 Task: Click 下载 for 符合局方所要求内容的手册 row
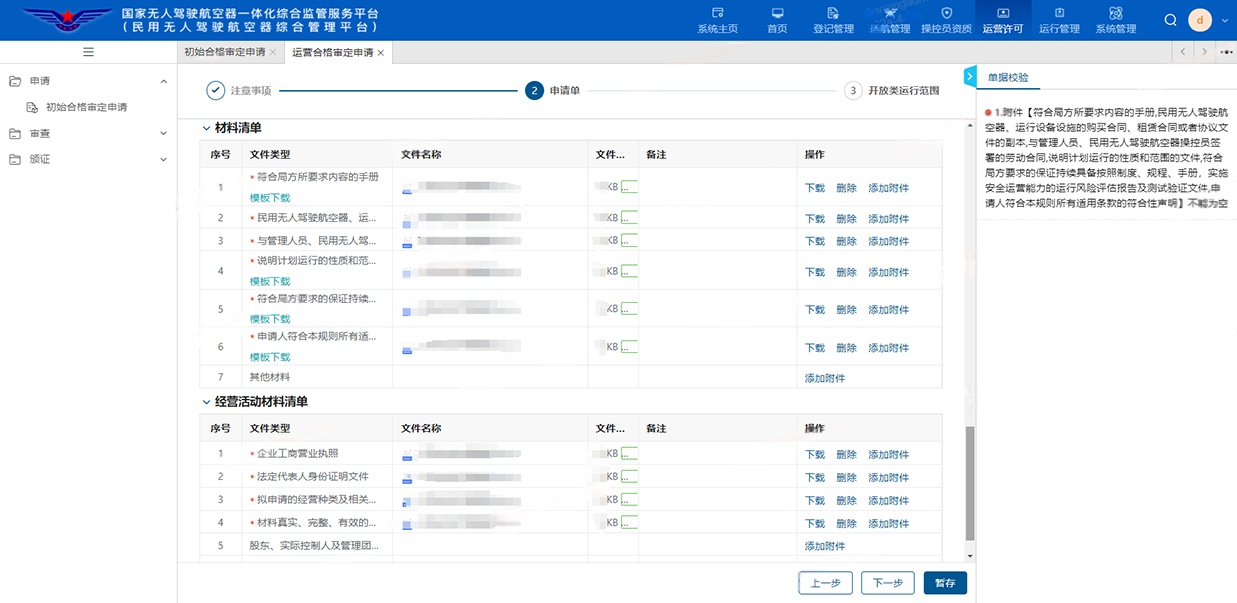pos(815,188)
